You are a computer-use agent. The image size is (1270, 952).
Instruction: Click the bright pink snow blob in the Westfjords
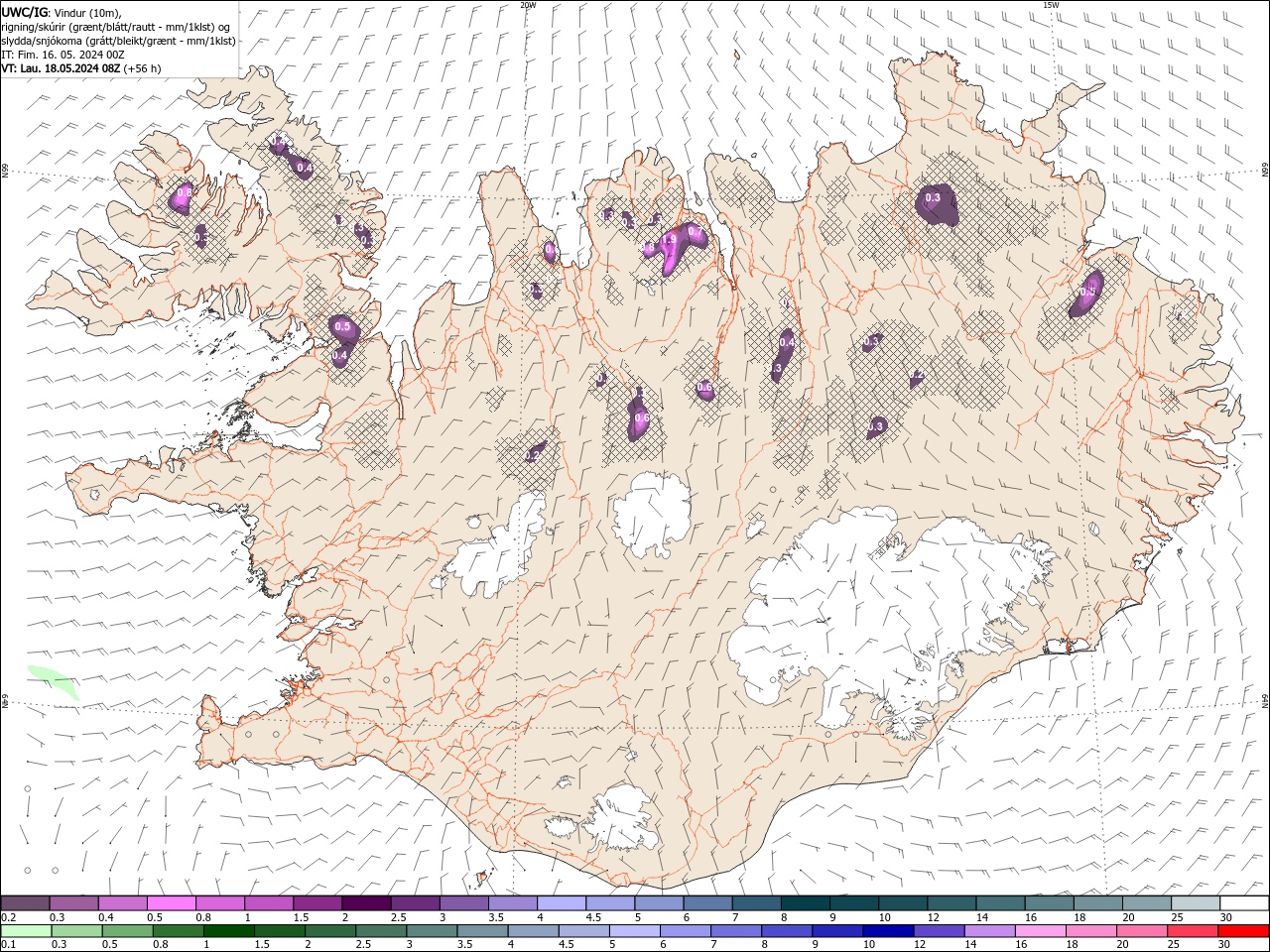(182, 197)
